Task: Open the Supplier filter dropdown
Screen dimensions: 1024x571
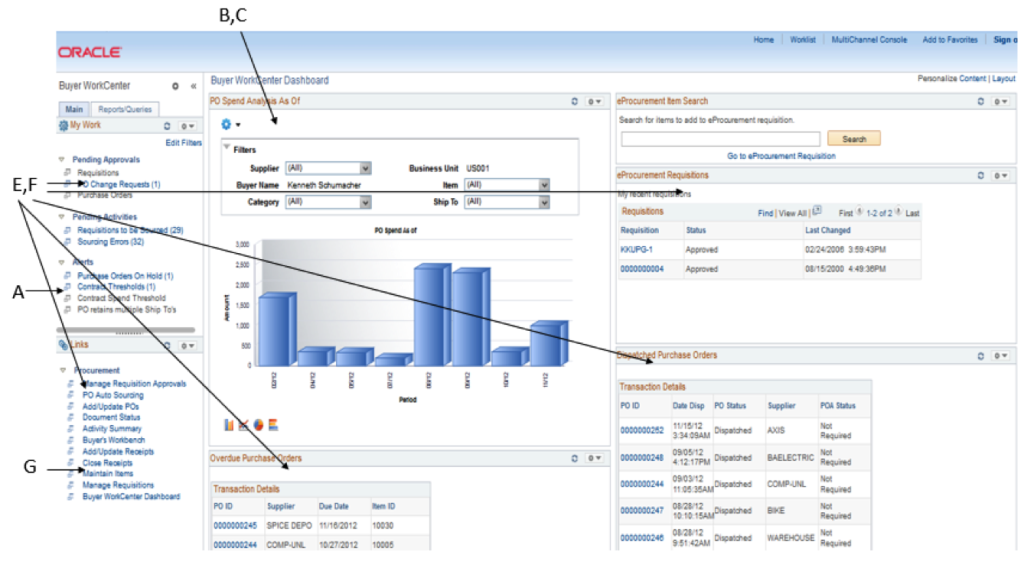Action: (365, 169)
